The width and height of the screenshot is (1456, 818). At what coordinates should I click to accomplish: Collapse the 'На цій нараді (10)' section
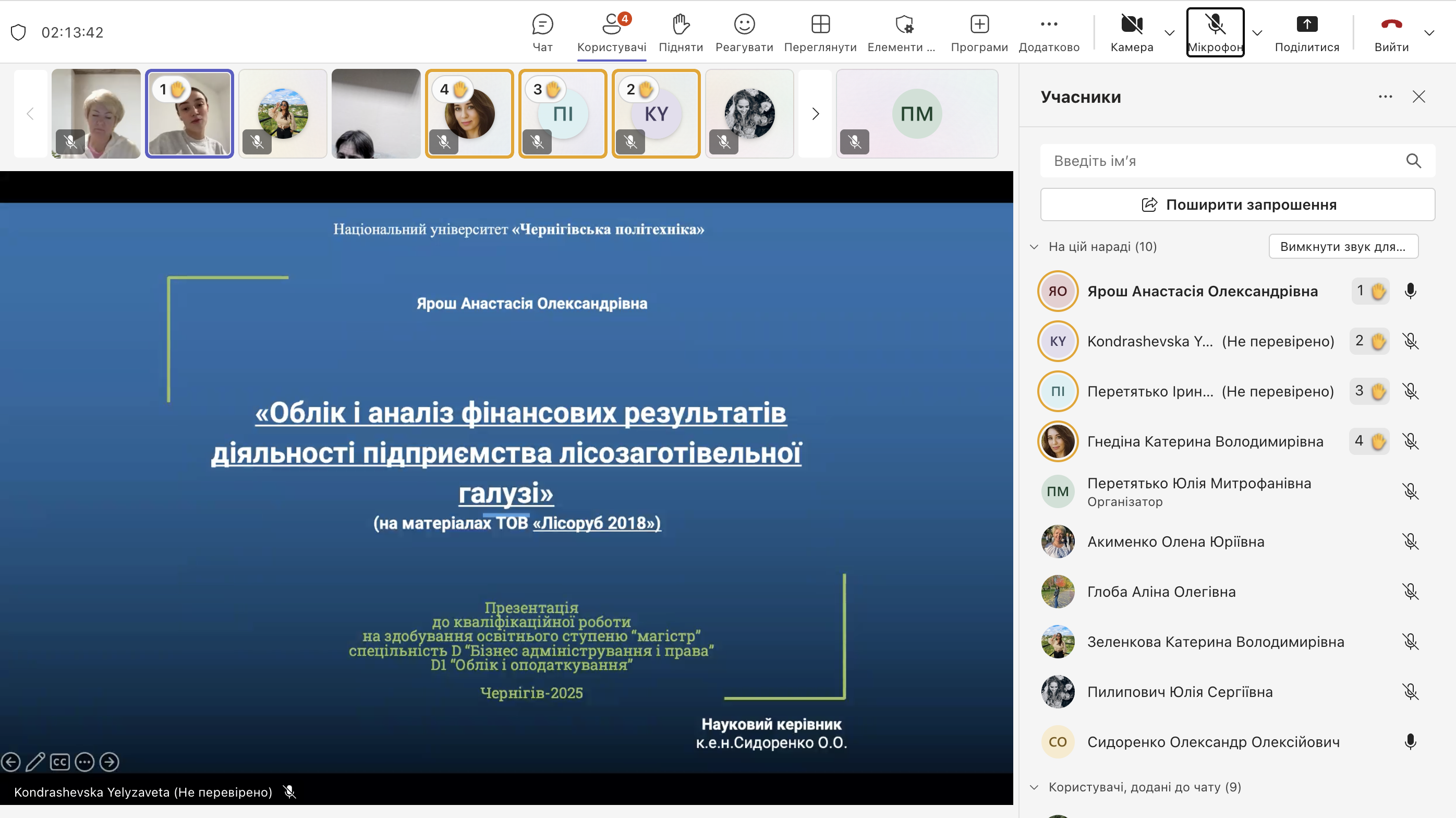click(1034, 247)
